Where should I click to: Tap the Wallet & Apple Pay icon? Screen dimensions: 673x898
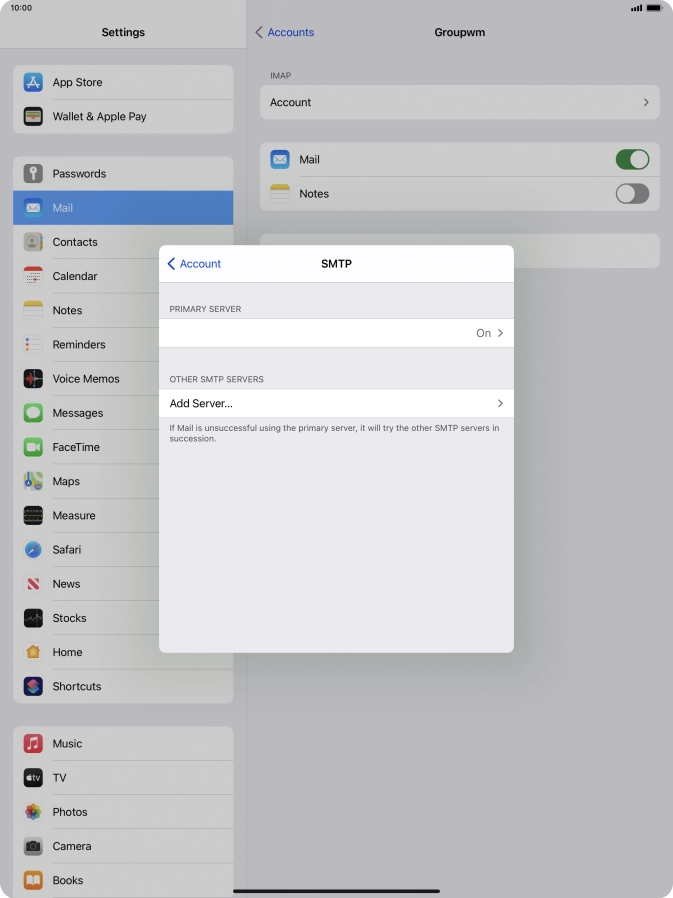(x=33, y=116)
